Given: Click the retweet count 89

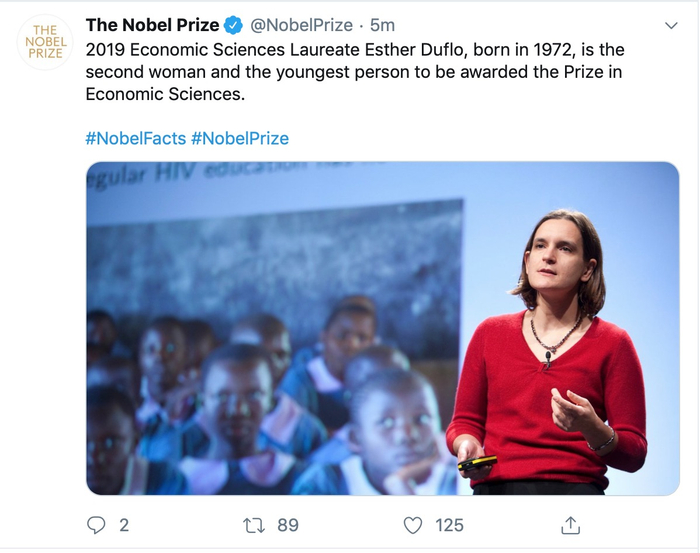Looking at the screenshot, I should click(x=288, y=525).
